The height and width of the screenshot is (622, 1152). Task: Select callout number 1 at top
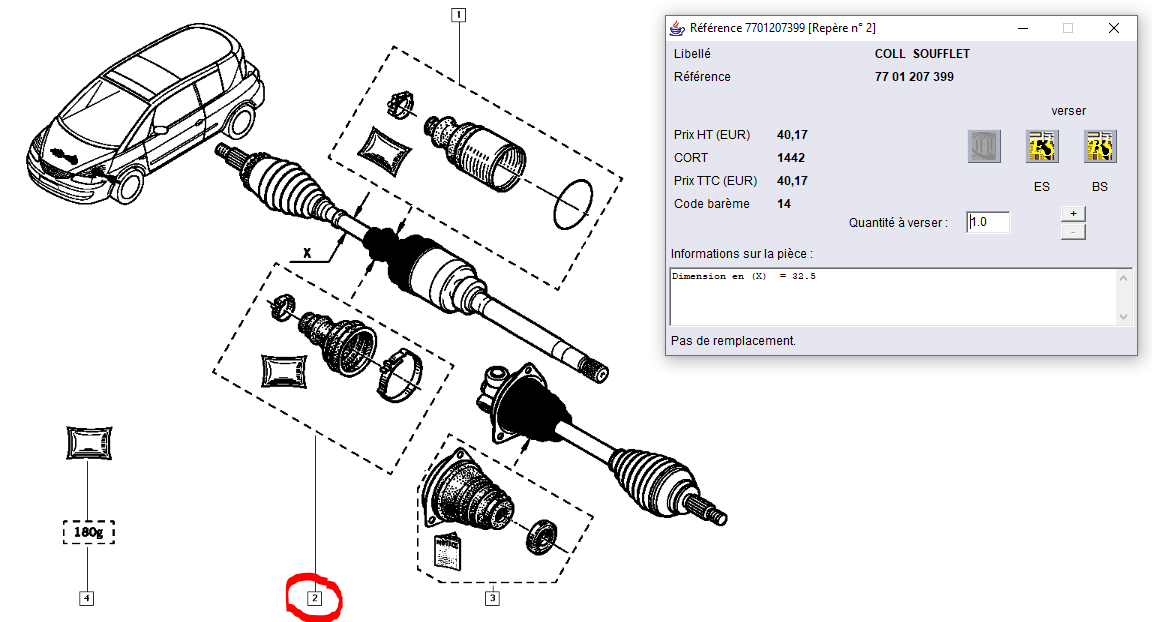pos(458,14)
